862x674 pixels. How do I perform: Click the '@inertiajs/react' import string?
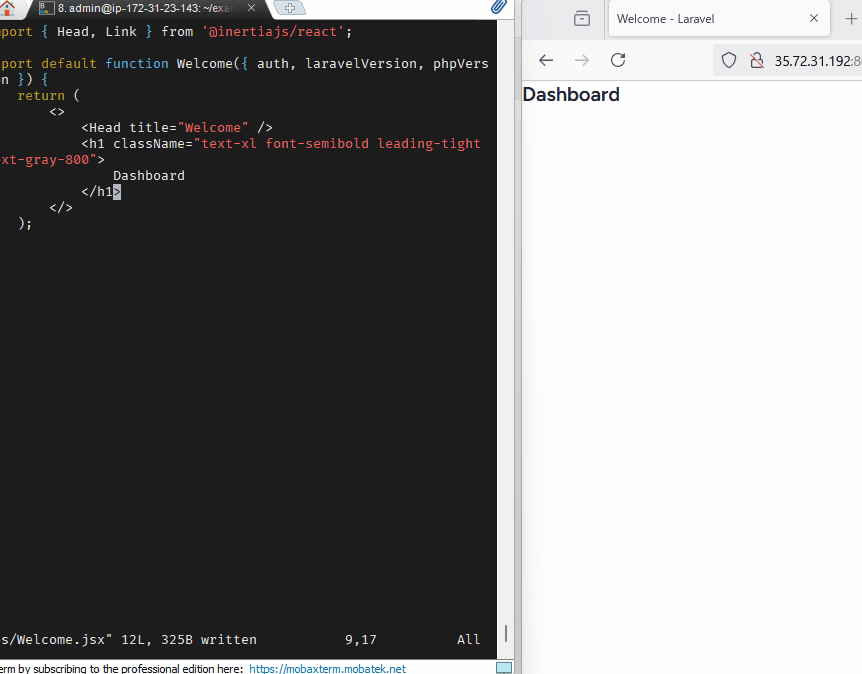273,32
